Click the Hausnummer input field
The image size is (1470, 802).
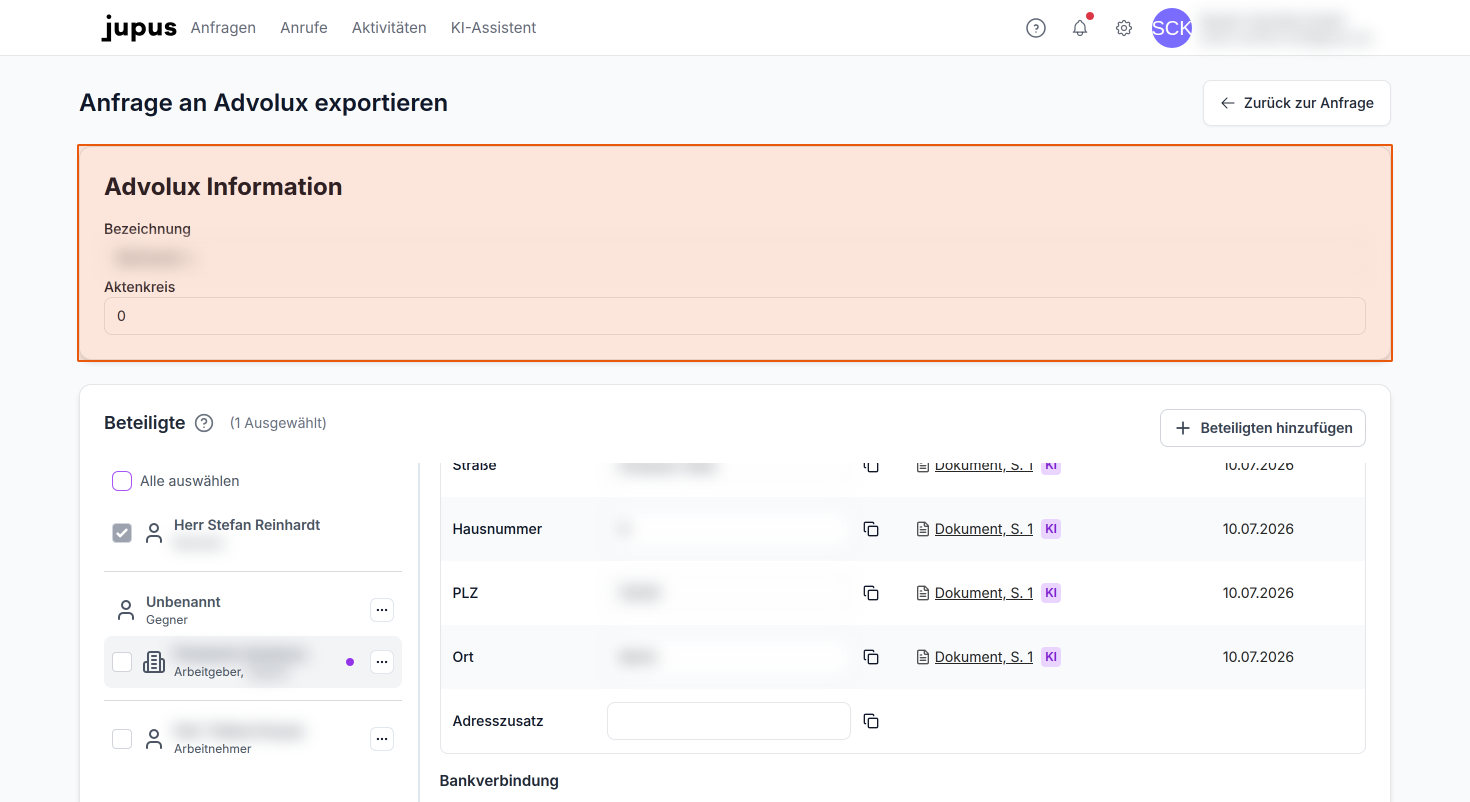tap(729, 529)
